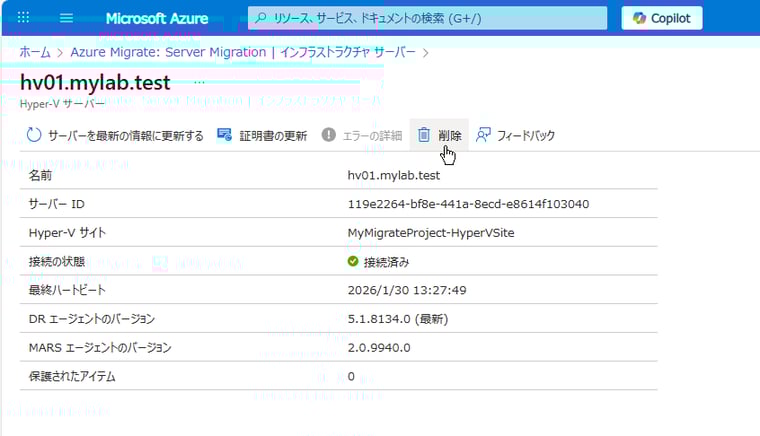Select last heartbeat 2026/1/30 13:27:49

[x=407, y=290]
